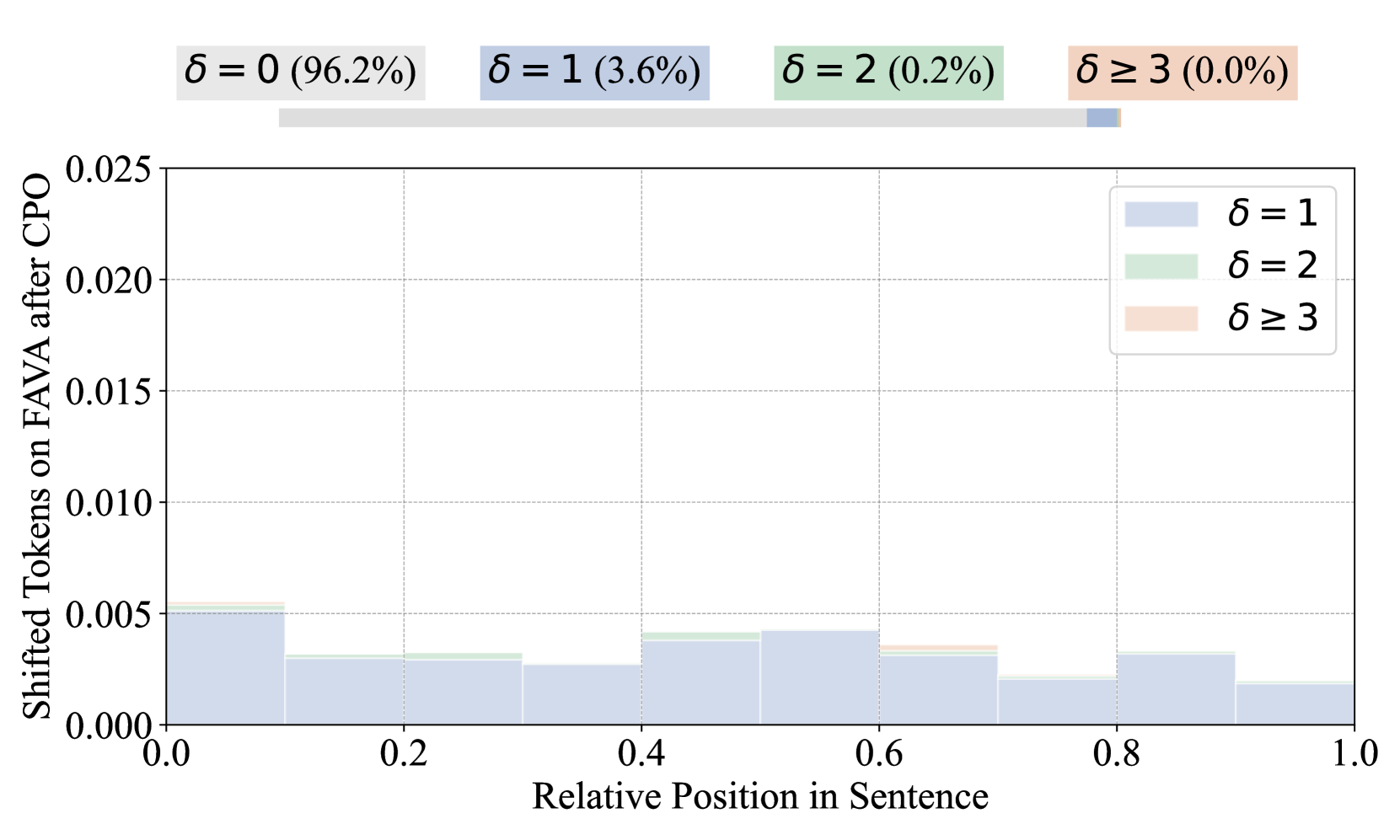
Task: Click the x-axis title "Relative Position in Sentence"
Action: click(759, 796)
